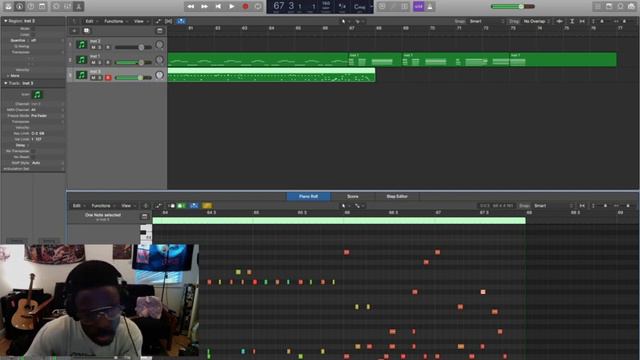Click the Inst 1 region at bar 73

click(x=563, y=60)
